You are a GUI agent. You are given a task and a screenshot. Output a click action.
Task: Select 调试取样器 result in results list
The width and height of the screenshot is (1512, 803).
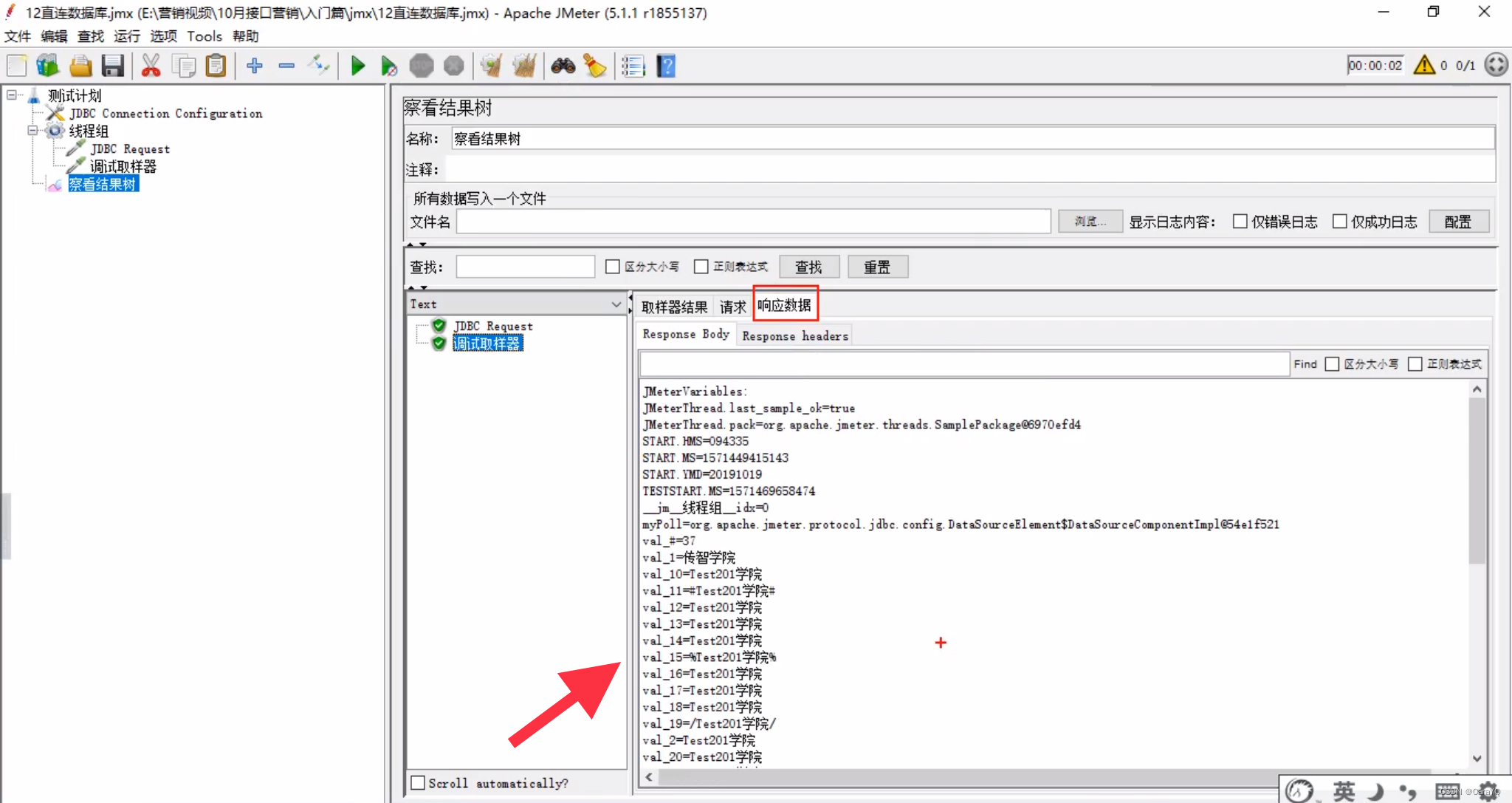click(x=487, y=344)
